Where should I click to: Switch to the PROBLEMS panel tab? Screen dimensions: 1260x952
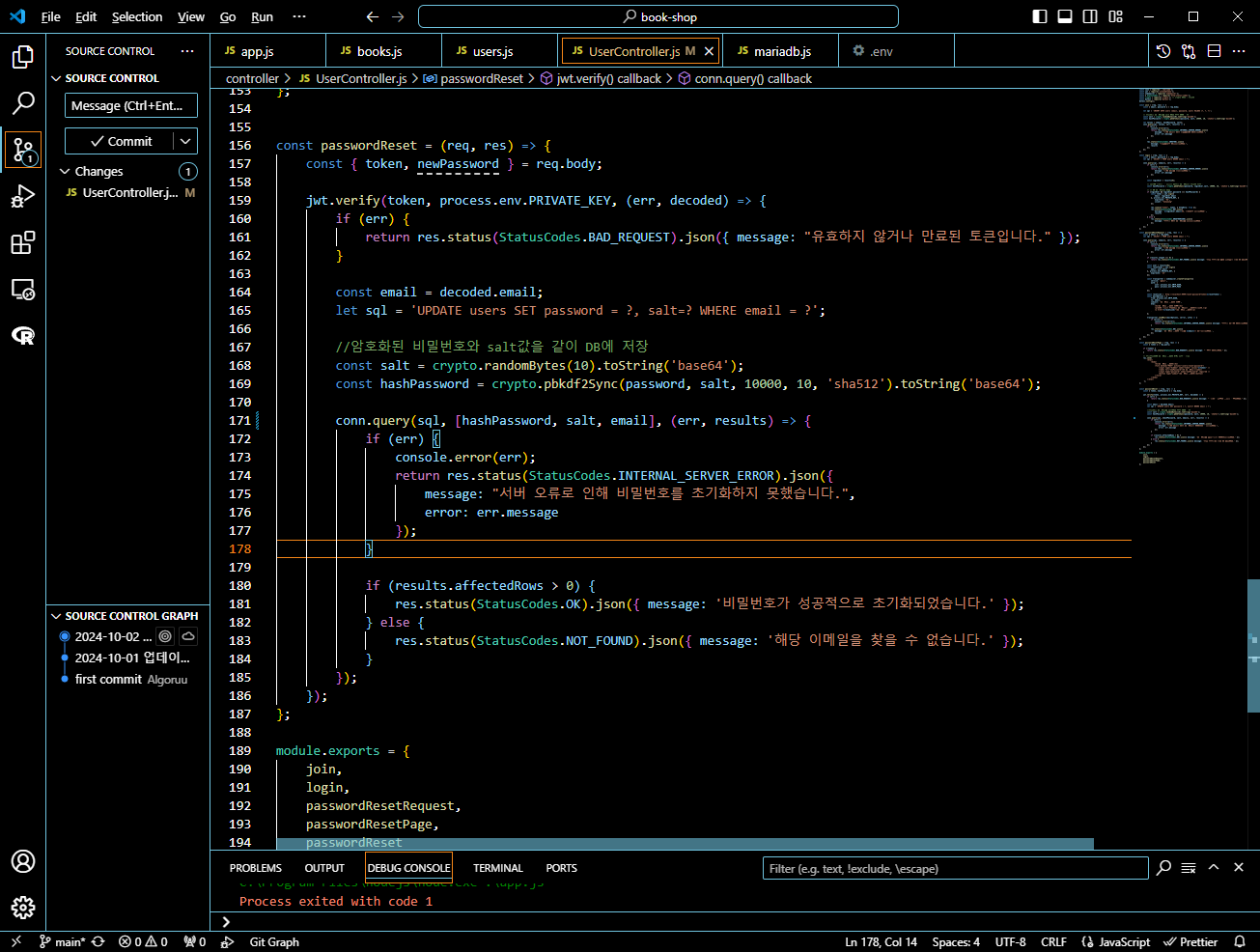256,868
